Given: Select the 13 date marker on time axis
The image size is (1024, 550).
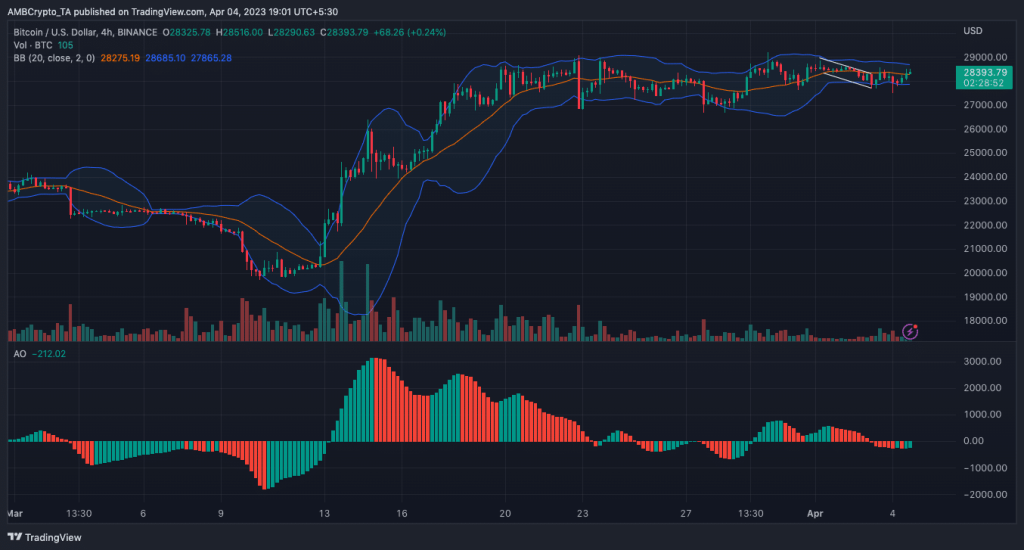Looking at the screenshot, I should (x=323, y=513).
